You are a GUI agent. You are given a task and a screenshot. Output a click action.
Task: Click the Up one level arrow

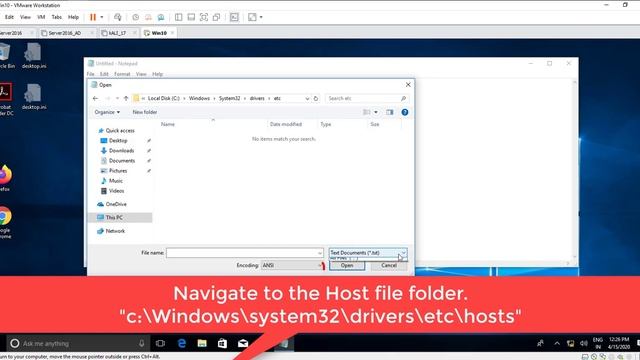pyautogui.click(x=126, y=98)
